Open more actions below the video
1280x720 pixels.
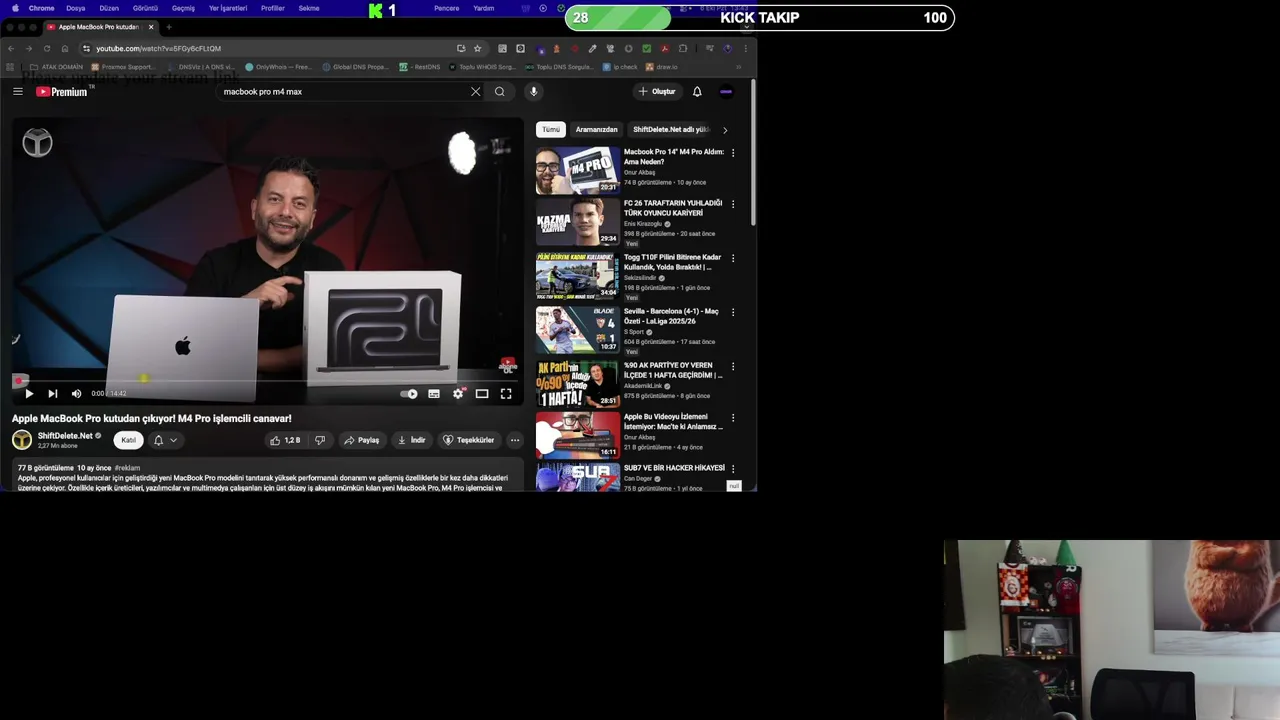coord(515,440)
